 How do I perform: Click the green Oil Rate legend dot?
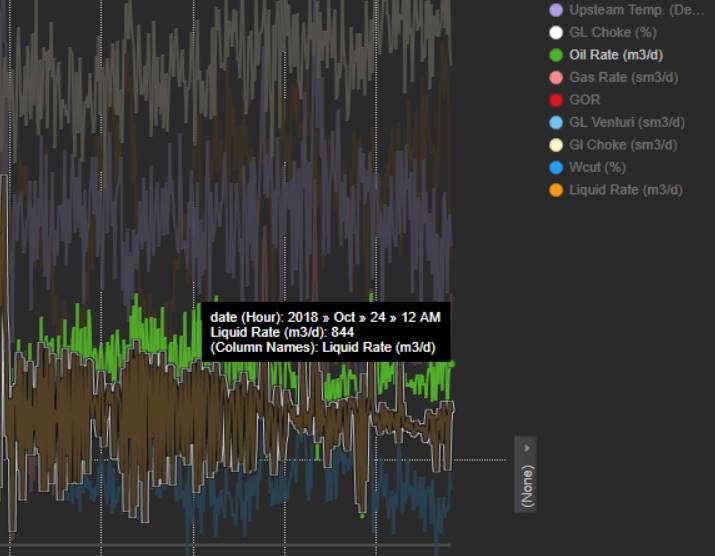click(x=556, y=55)
